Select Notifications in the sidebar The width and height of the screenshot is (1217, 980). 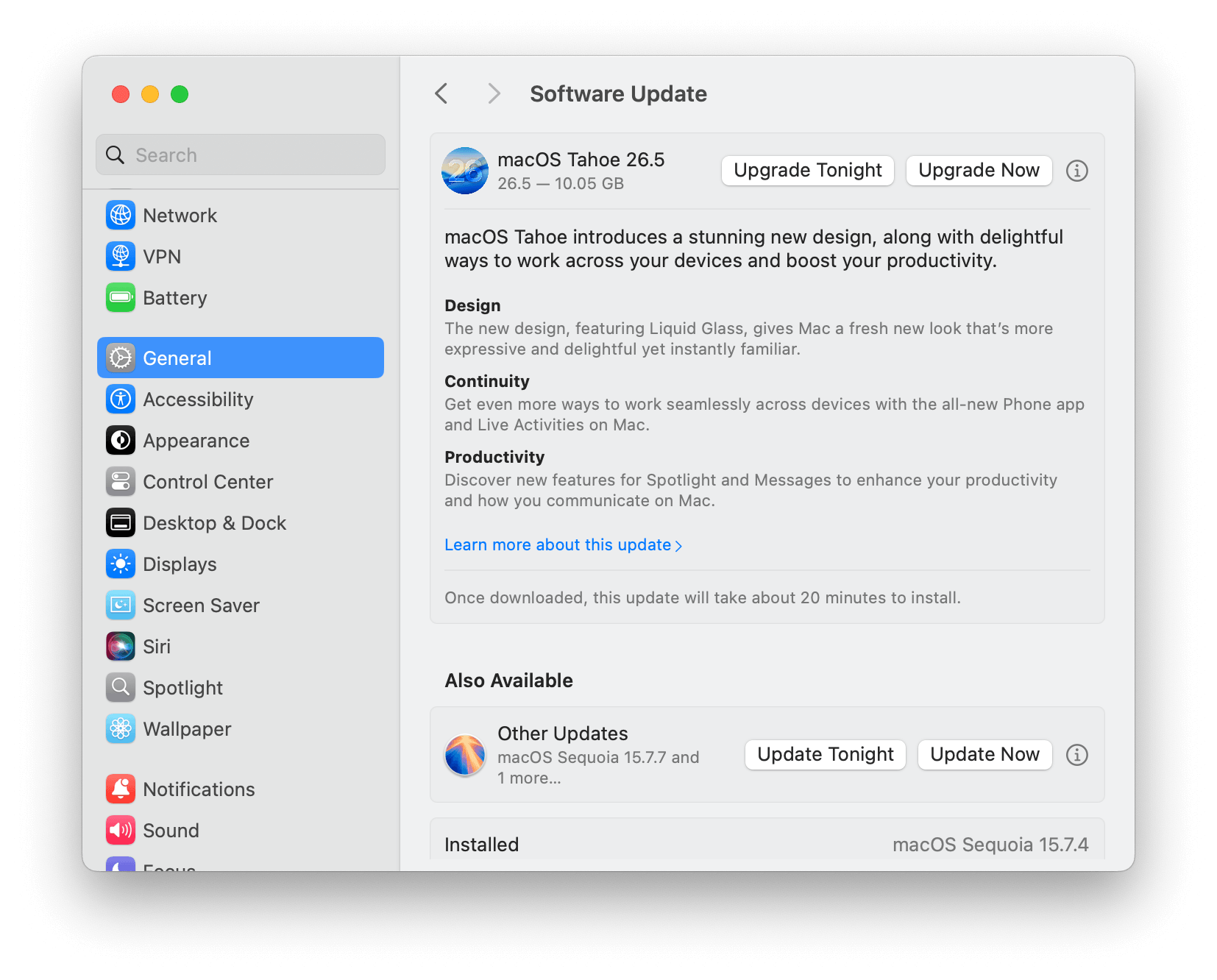pyautogui.click(x=241, y=789)
